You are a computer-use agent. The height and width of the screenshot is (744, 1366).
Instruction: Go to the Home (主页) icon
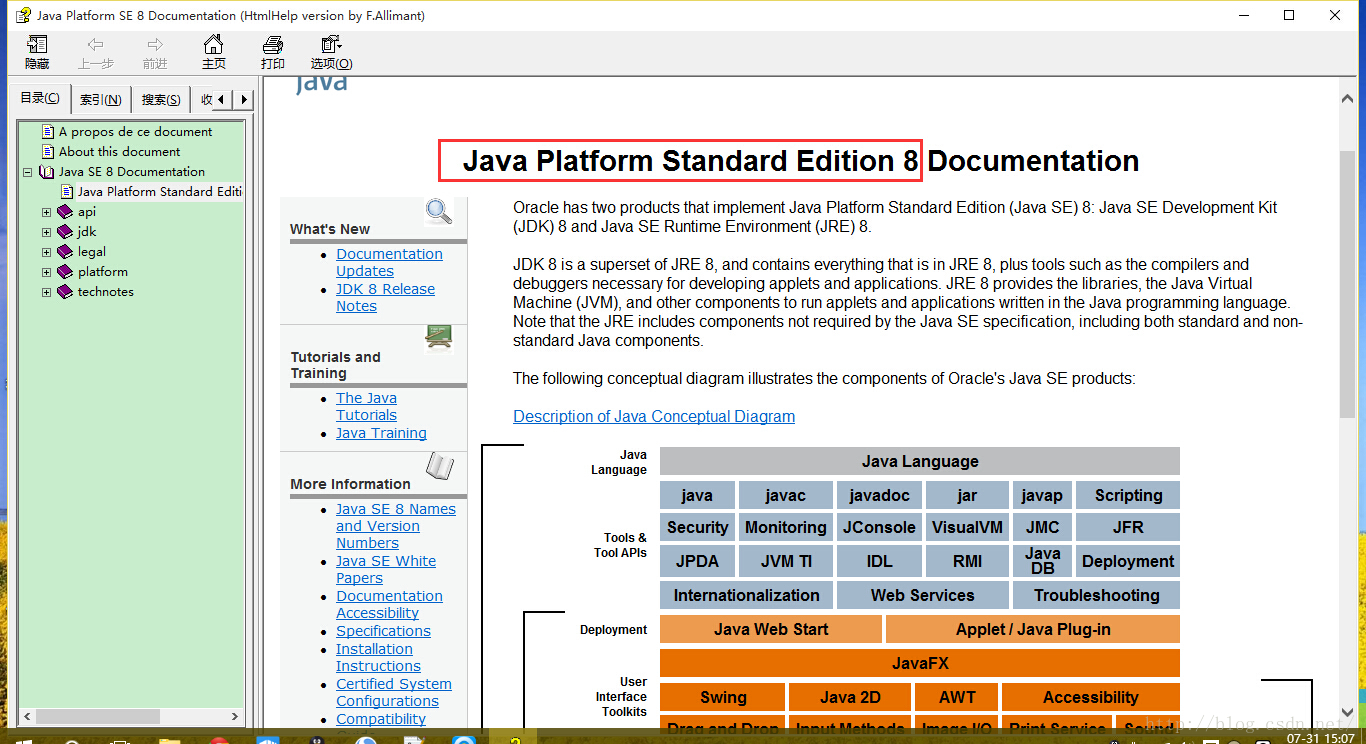[x=213, y=44]
